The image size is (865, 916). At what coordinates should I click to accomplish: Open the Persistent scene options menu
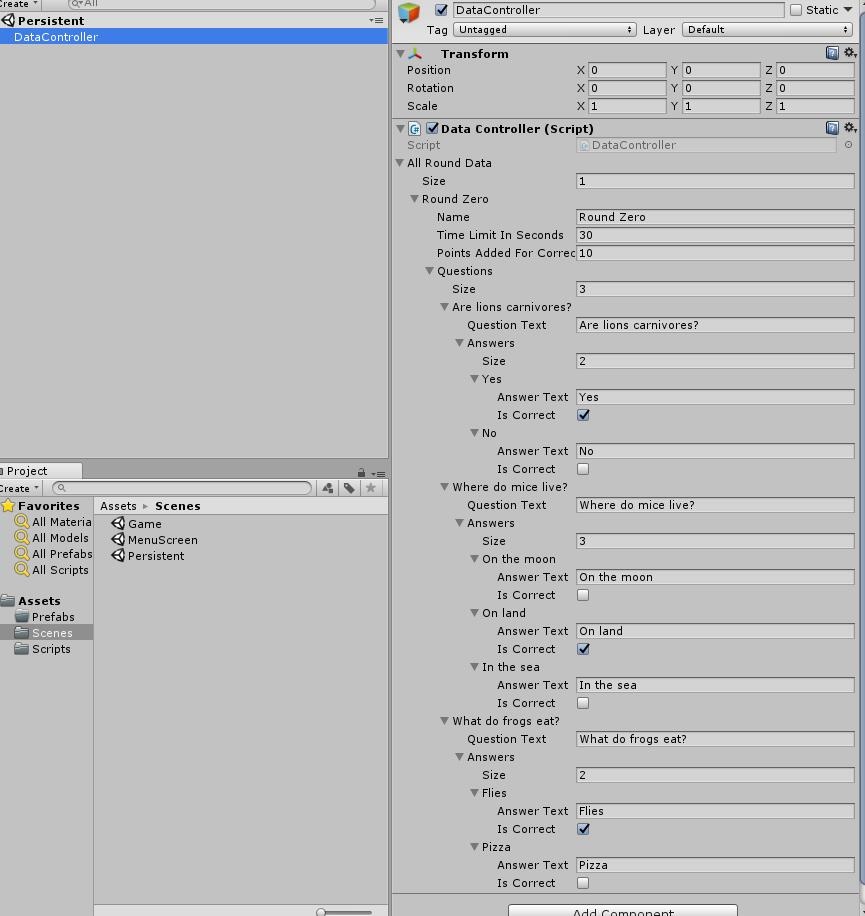tap(377, 20)
